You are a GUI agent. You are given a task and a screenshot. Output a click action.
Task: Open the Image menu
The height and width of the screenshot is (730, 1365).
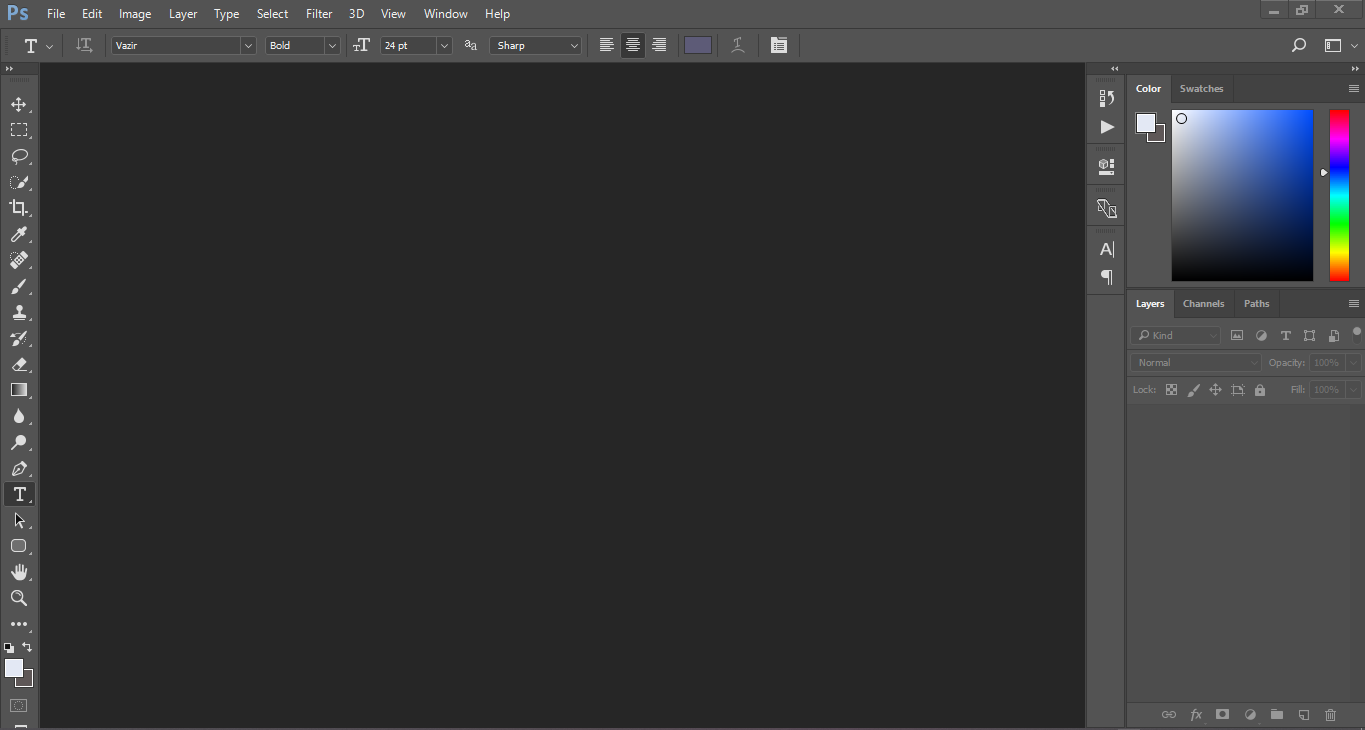pyautogui.click(x=135, y=14)
